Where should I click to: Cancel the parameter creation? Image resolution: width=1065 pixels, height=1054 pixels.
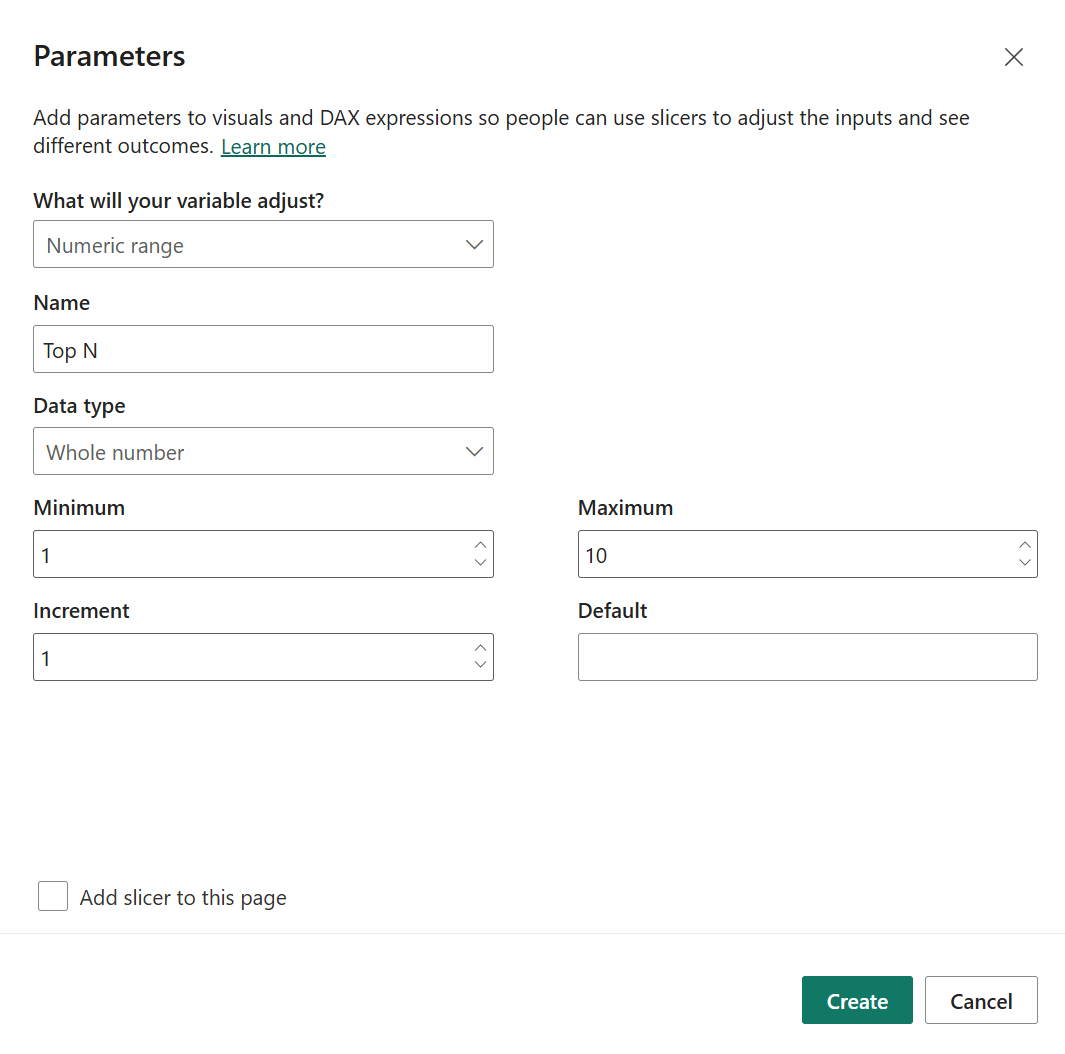pos(981,1000)
